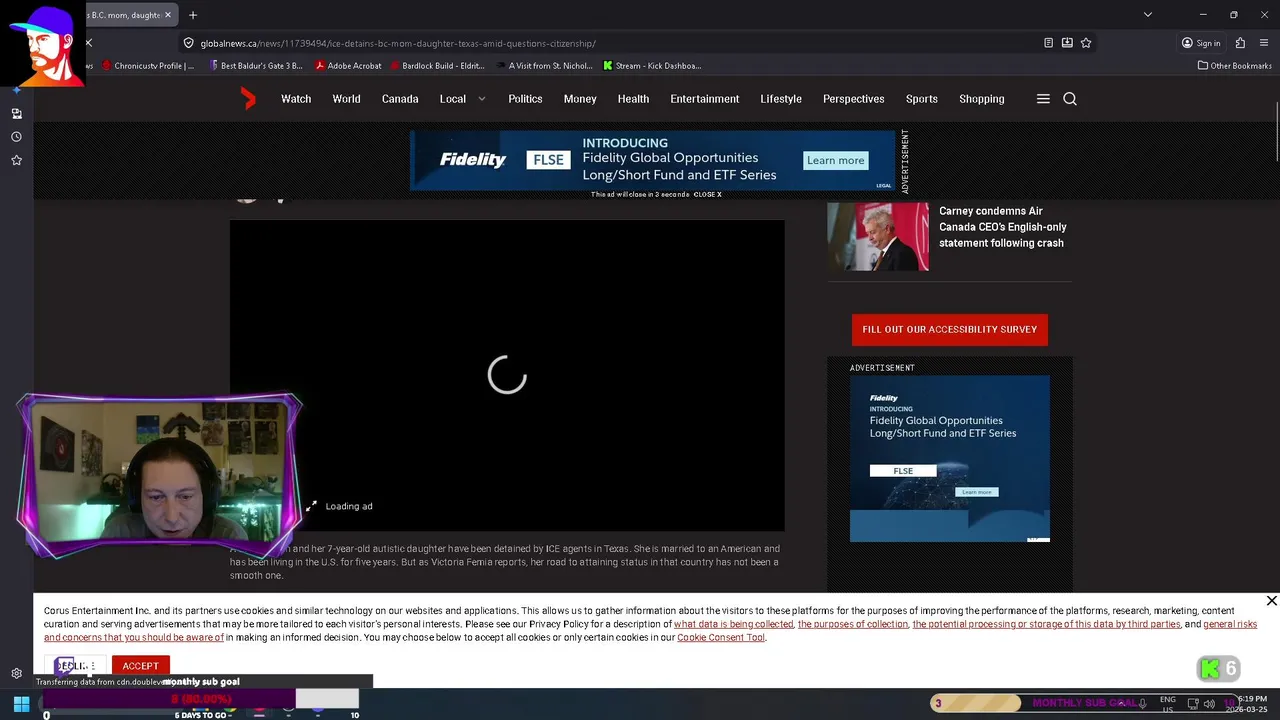Open the Stream - Kick Dashboard bookmark
Viewport: 1280px width, 720px height.
click(x=652, y=66)
